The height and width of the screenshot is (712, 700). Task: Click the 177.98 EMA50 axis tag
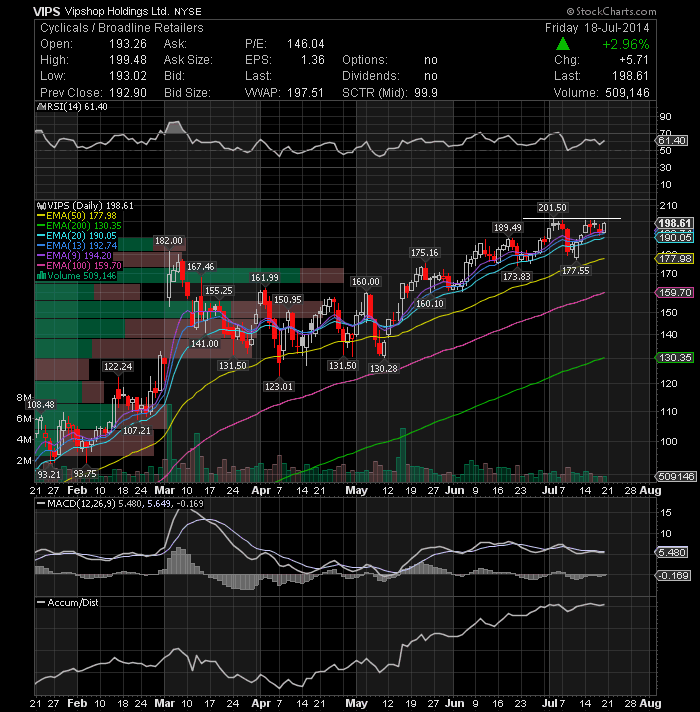click(674, 258)
